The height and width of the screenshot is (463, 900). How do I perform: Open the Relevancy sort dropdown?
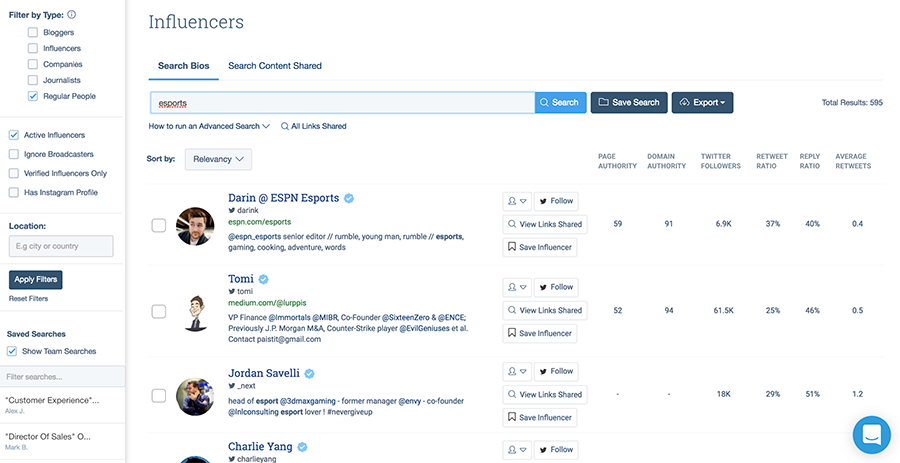click(x=218, y=159)
